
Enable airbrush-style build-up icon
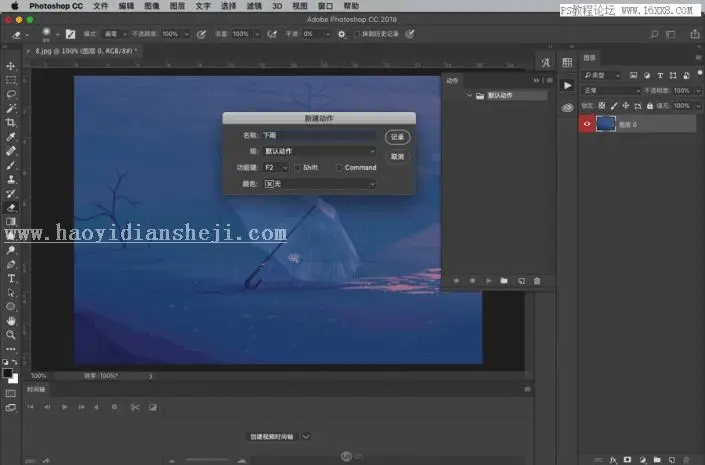coord(272,34)
